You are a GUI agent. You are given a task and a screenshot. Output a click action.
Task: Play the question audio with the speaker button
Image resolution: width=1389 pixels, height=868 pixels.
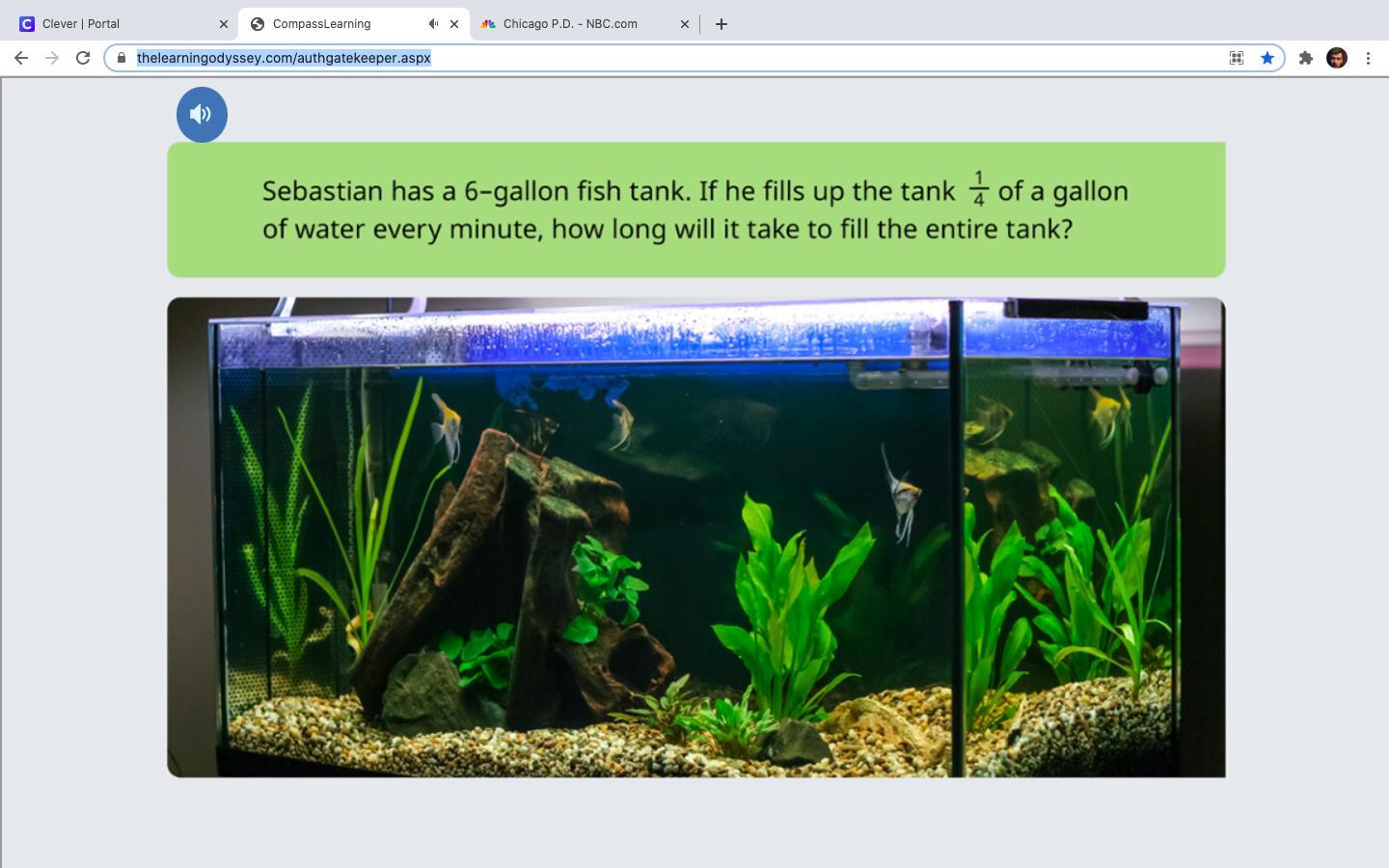202,115
